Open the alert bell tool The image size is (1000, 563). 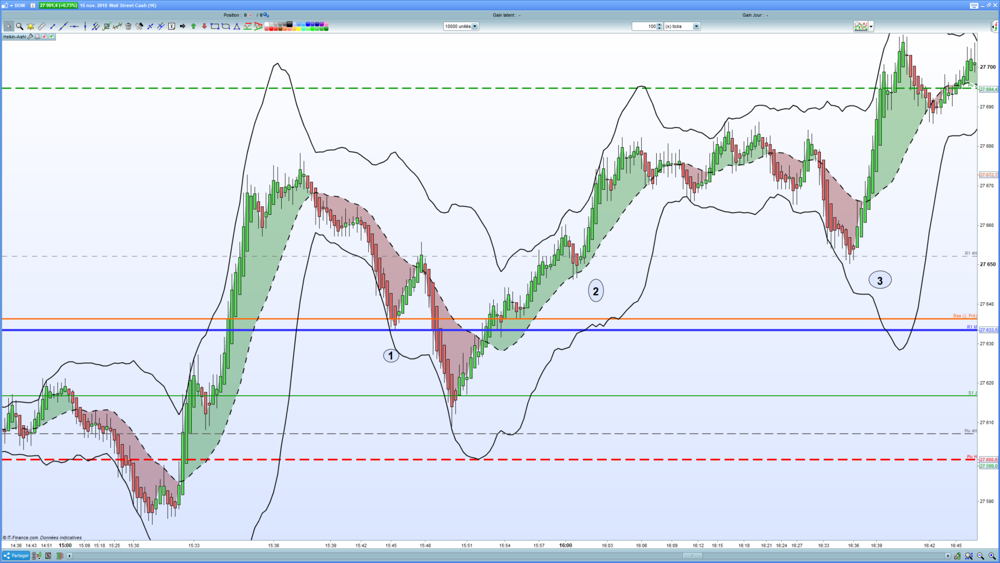point(30,26)
